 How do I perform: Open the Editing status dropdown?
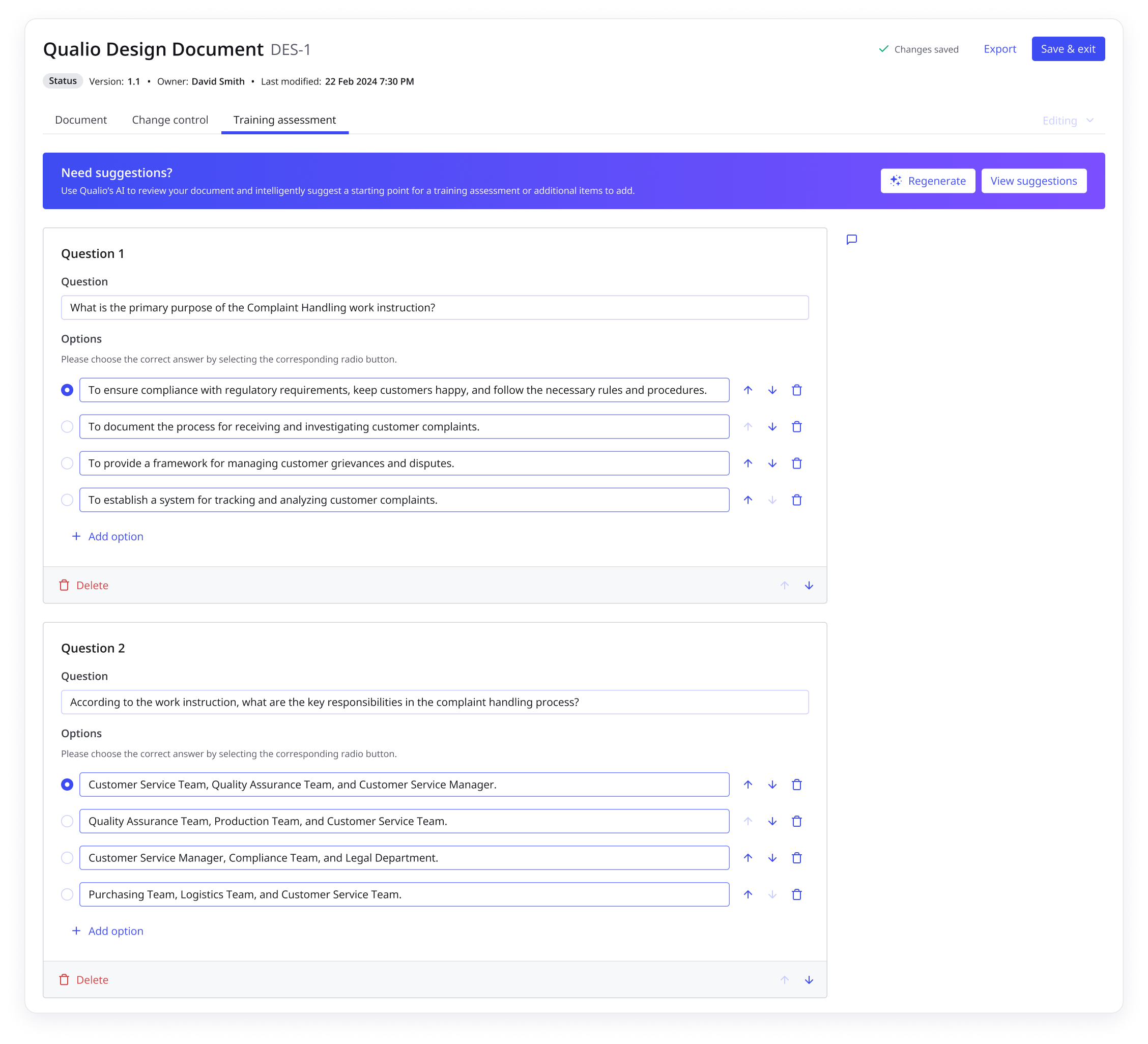tap(1068, 120)
